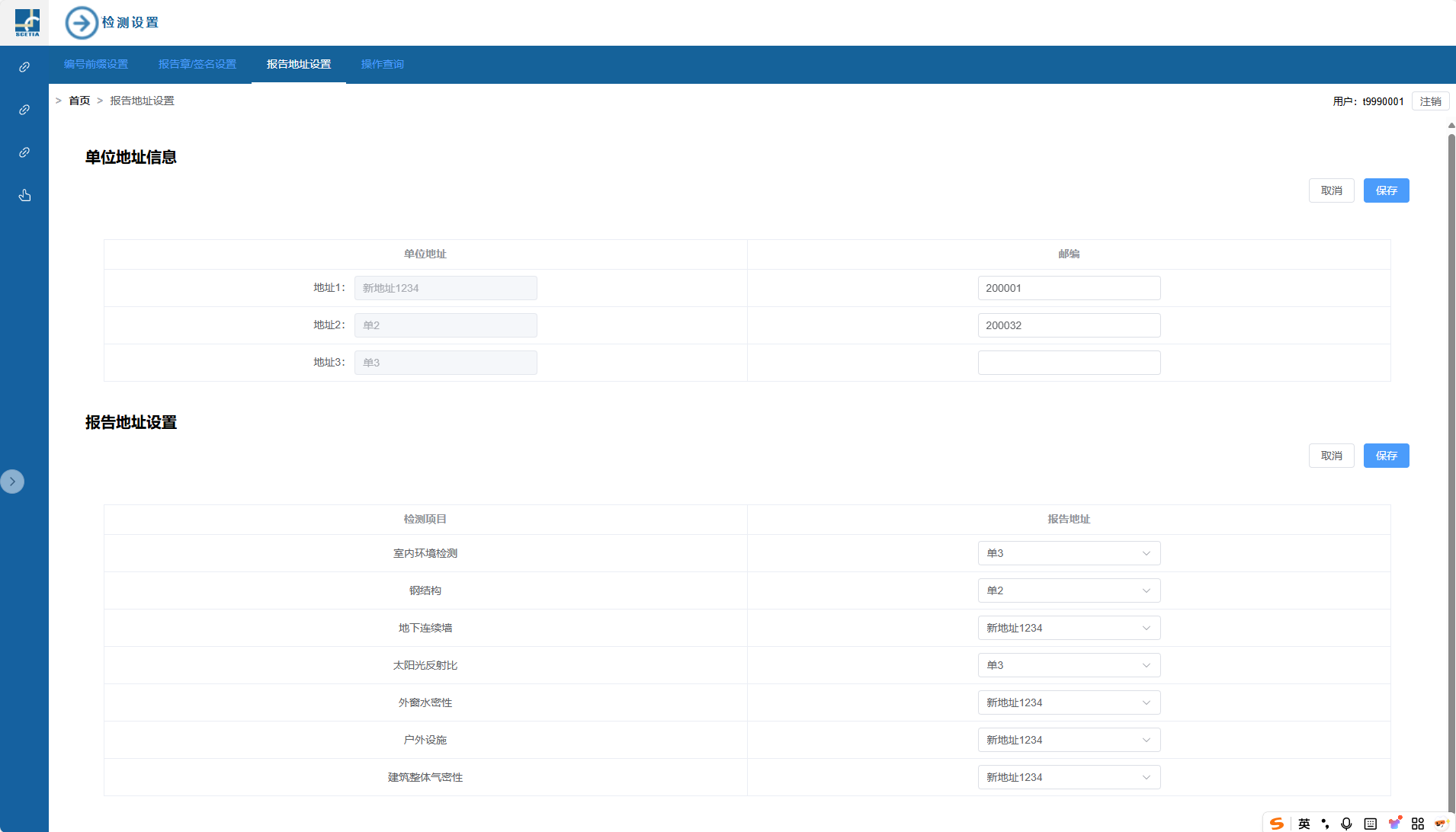
Task: Click the 首页 breadcrumb link
Action: [79, 101]
